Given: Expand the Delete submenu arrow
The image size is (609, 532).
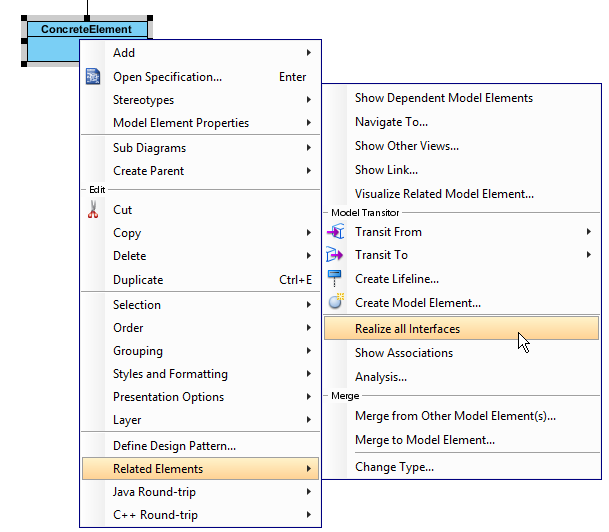Looking at the screenshot, I should tap(308, 256).
